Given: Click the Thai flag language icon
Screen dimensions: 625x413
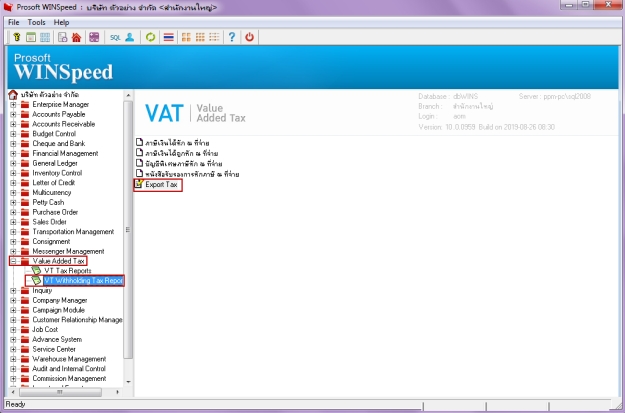Looking at the screenshot, I should click(169, 37).
